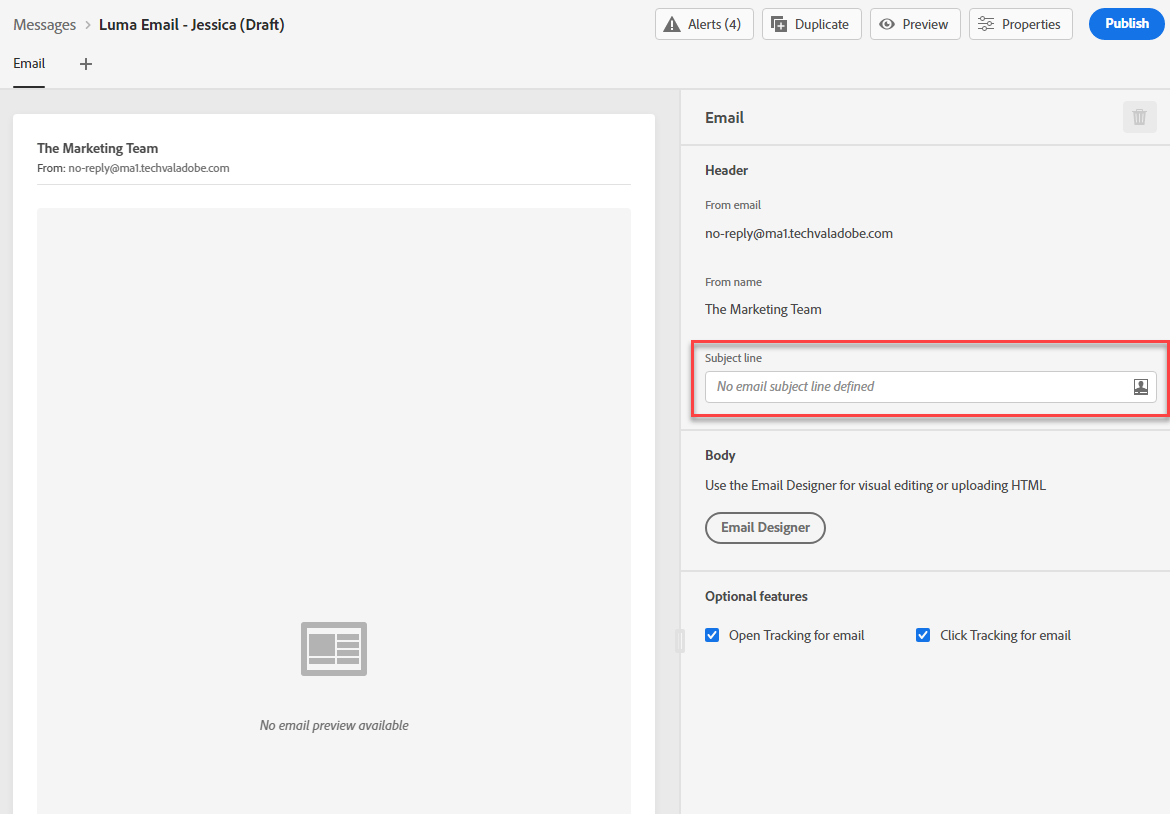Viewport: 1170px width, 814px height.
Task: Open message Properties
Action: click(1021, 25)
